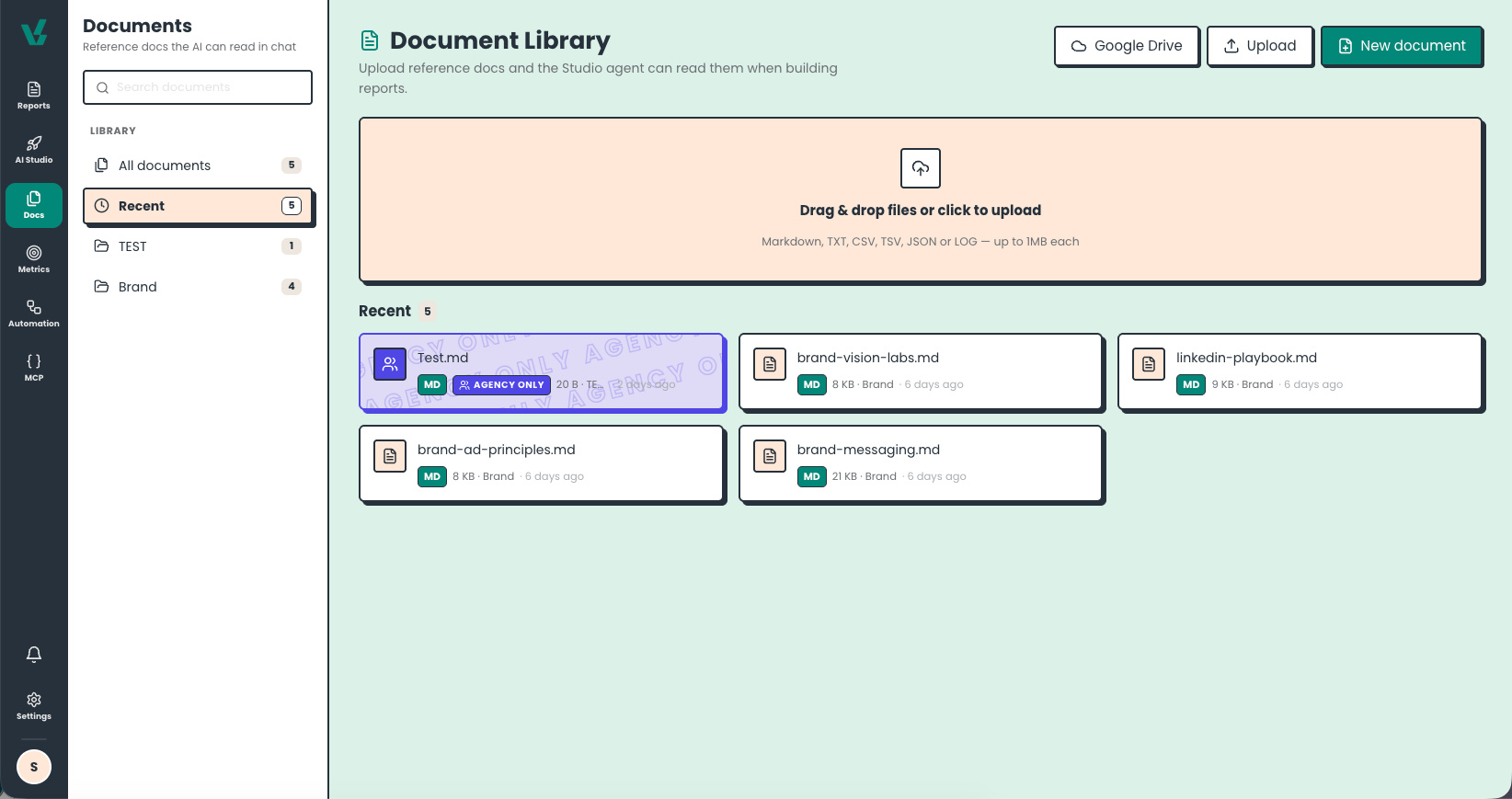The image size is (1512, 799).
Task: Click the drag and drop upload area
Action: [x=921, y=200]
